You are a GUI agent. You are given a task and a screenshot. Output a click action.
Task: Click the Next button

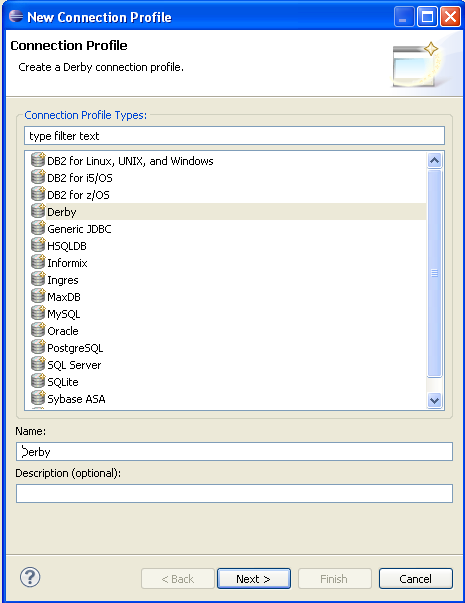click(x=253, y=578)
